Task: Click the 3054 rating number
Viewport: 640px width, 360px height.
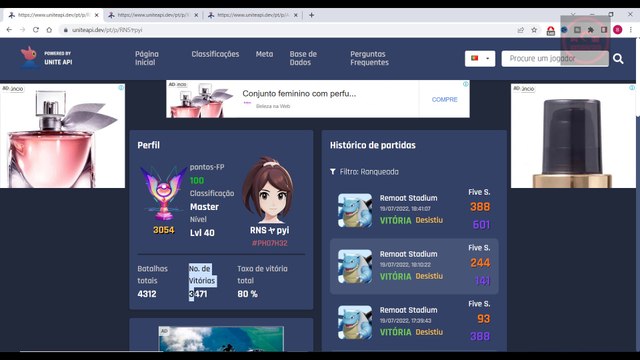Action: click(164, 230)
